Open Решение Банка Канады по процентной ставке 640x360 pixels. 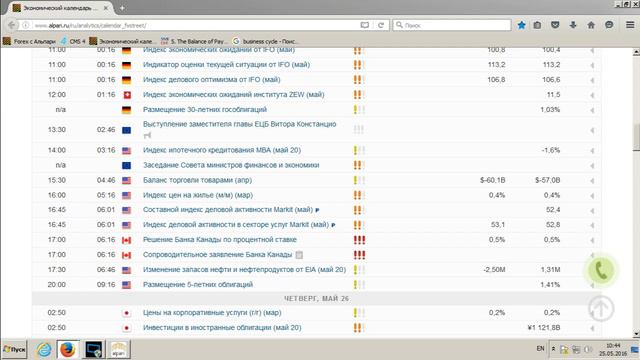click(x=220, y=240)
